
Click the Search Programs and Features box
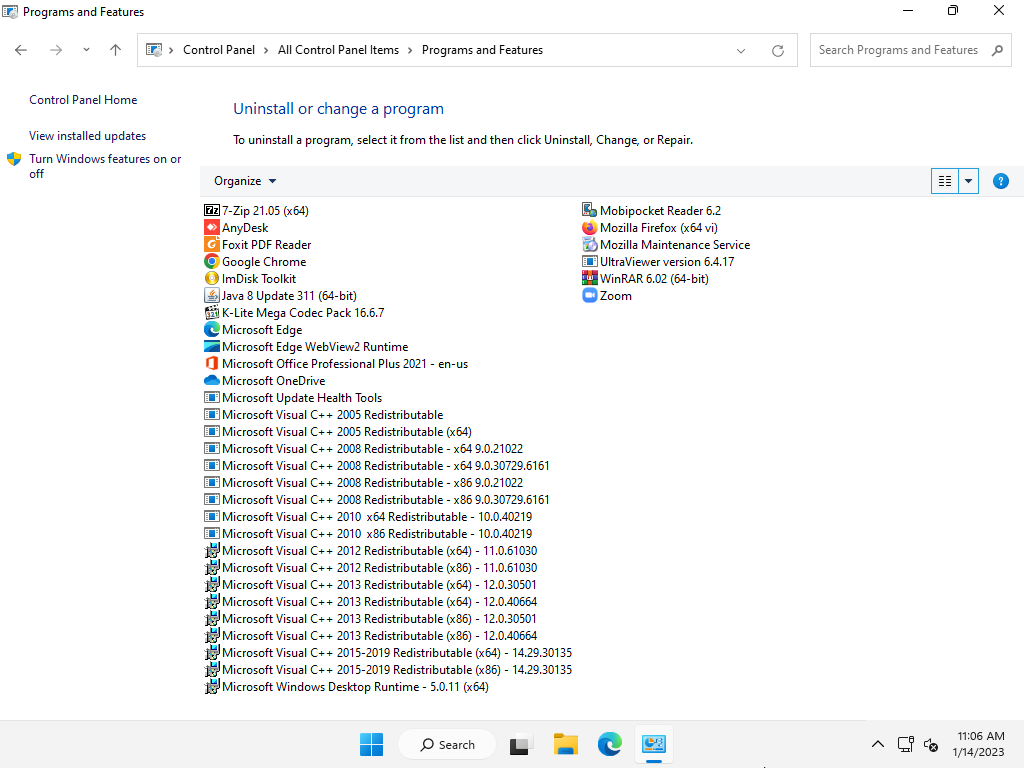click(898, 50)
